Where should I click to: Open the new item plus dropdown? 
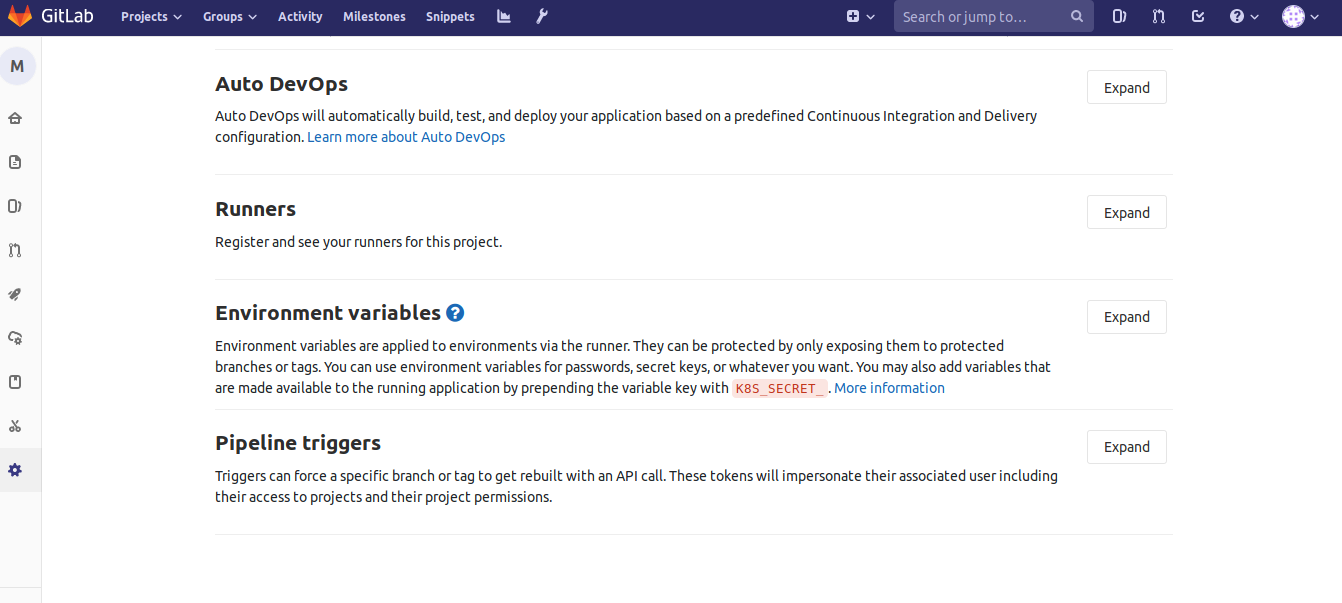point(860,16)
